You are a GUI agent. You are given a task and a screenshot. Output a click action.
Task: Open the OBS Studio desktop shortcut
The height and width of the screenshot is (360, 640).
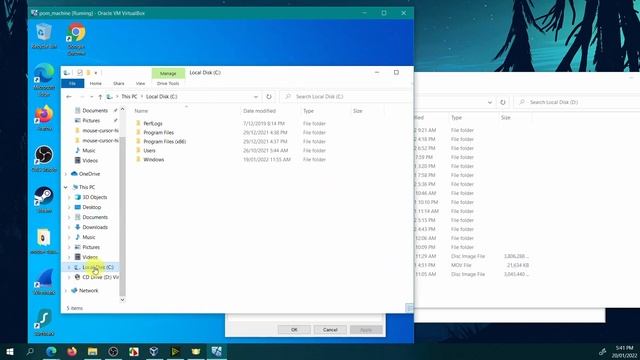coord(44,158)
